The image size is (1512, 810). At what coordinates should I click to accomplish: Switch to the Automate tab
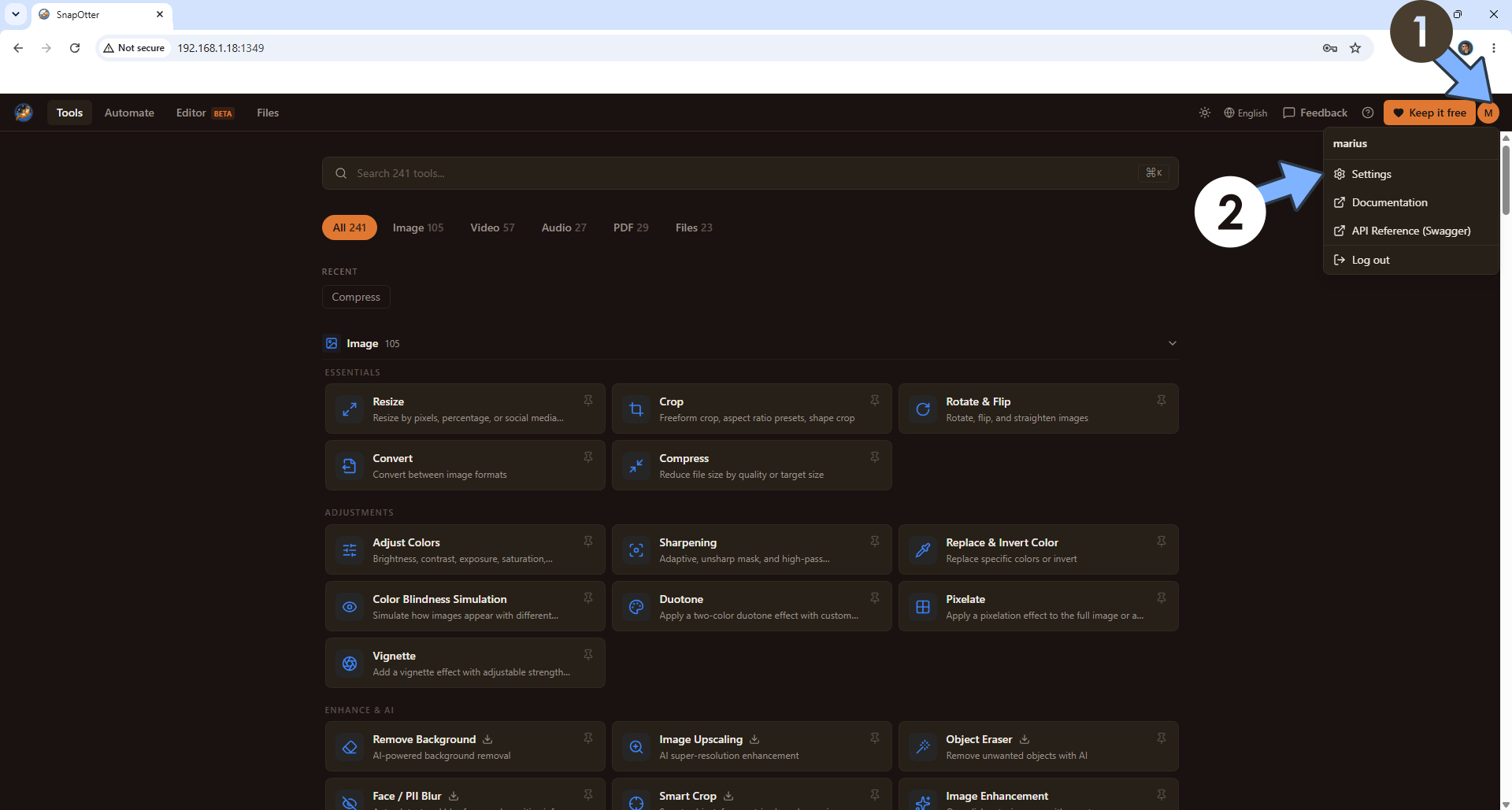click(129, 113)
